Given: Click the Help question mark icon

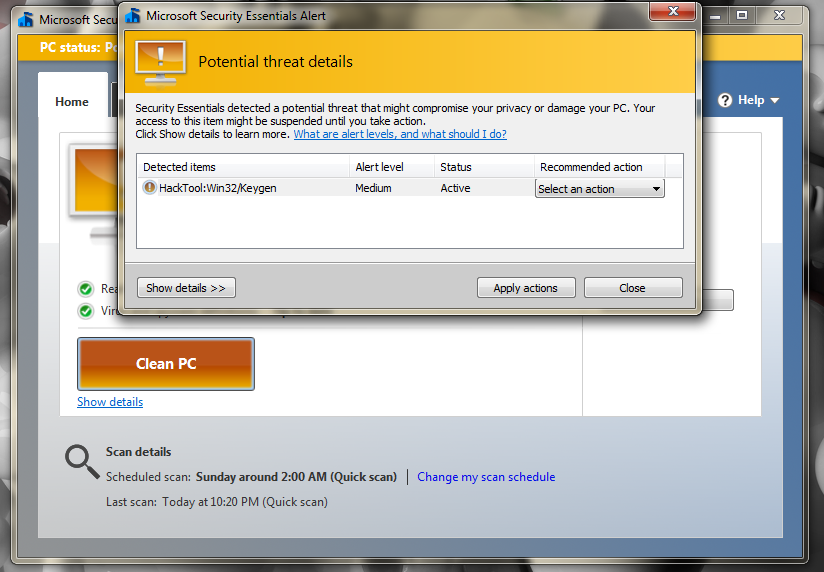Looking at the screenshot, I should pos(725,100).
